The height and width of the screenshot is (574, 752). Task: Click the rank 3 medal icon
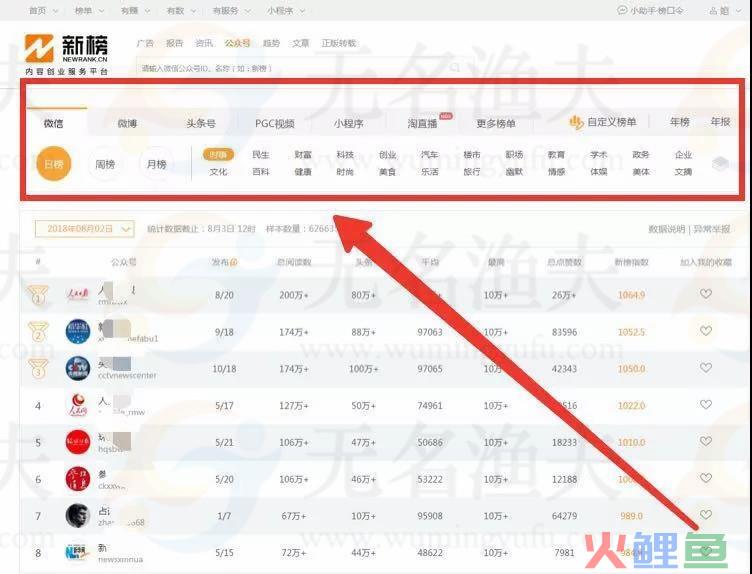tap(38, 368)
